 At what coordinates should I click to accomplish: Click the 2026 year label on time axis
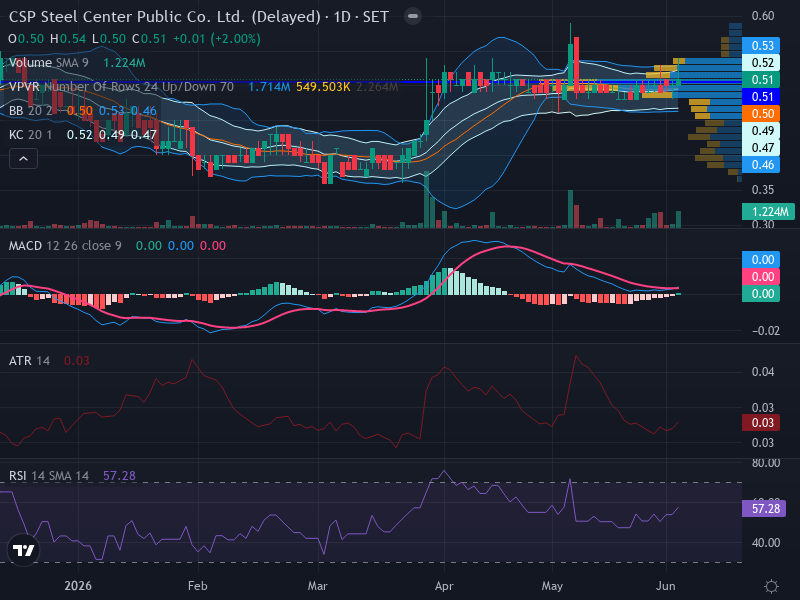[78, 586]
